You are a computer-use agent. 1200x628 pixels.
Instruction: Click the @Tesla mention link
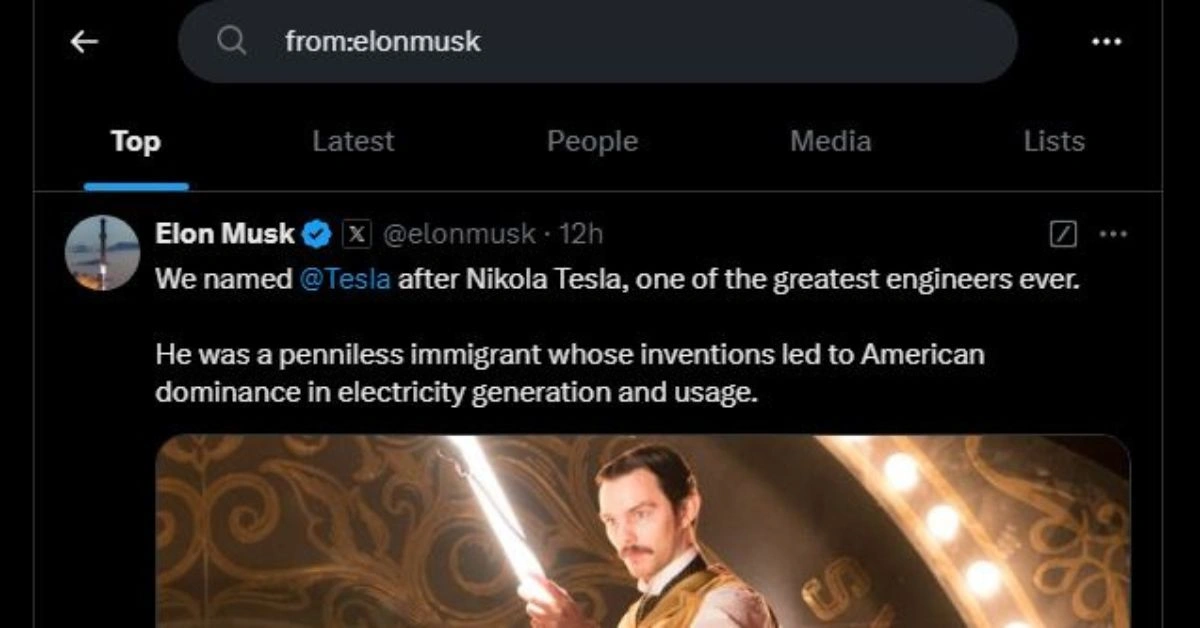tap(344, 279)
